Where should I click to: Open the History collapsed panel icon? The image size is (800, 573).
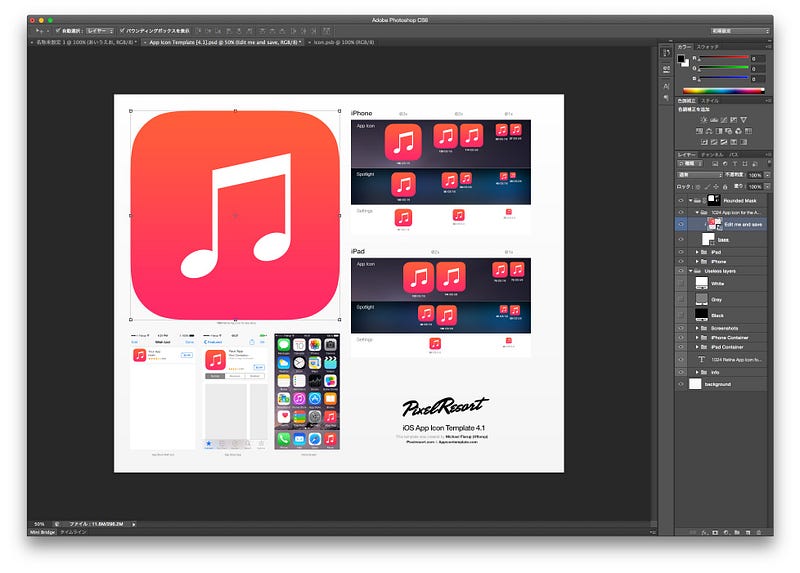(x=666, y=53)
